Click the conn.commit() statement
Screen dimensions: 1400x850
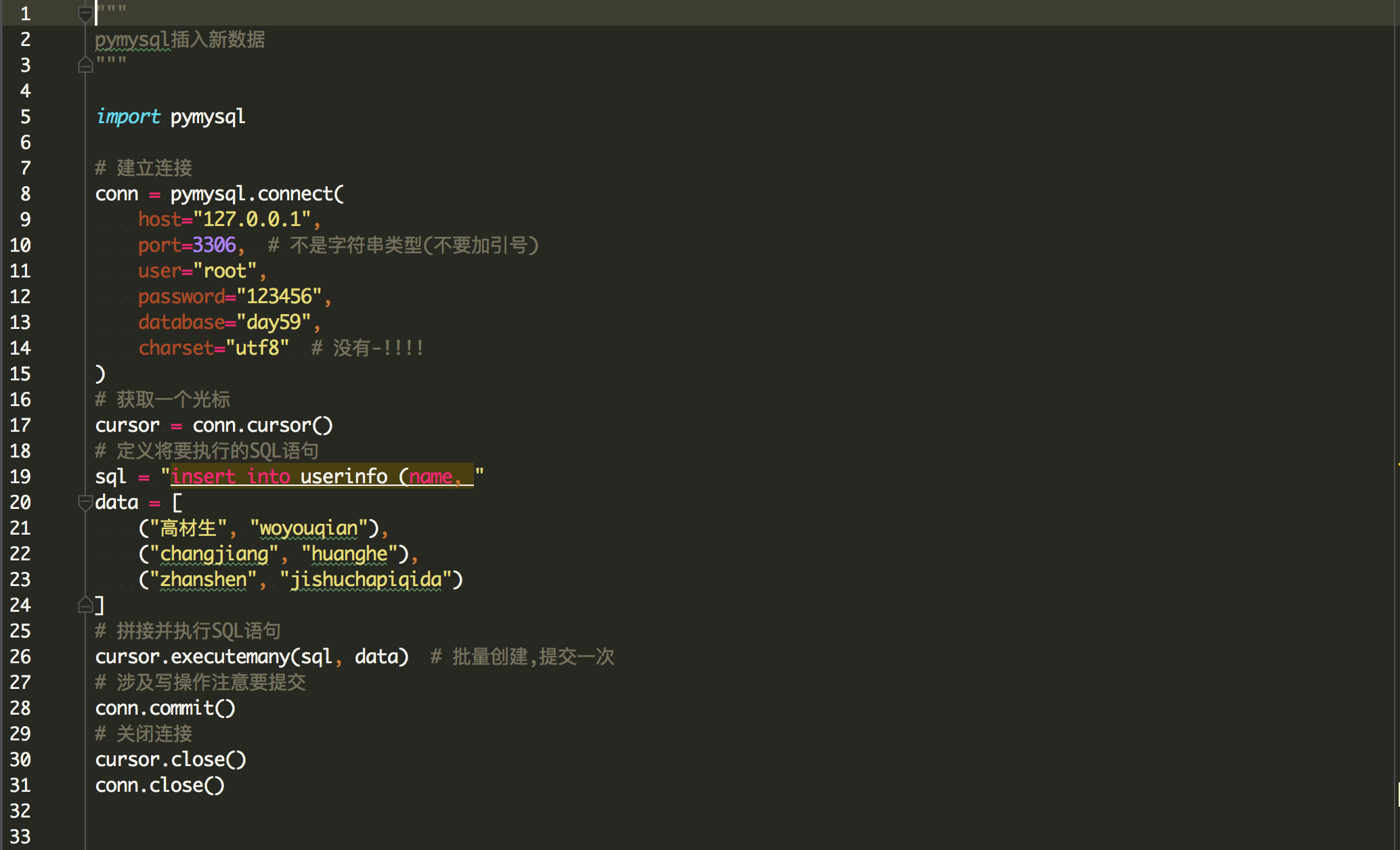point(165,708)
